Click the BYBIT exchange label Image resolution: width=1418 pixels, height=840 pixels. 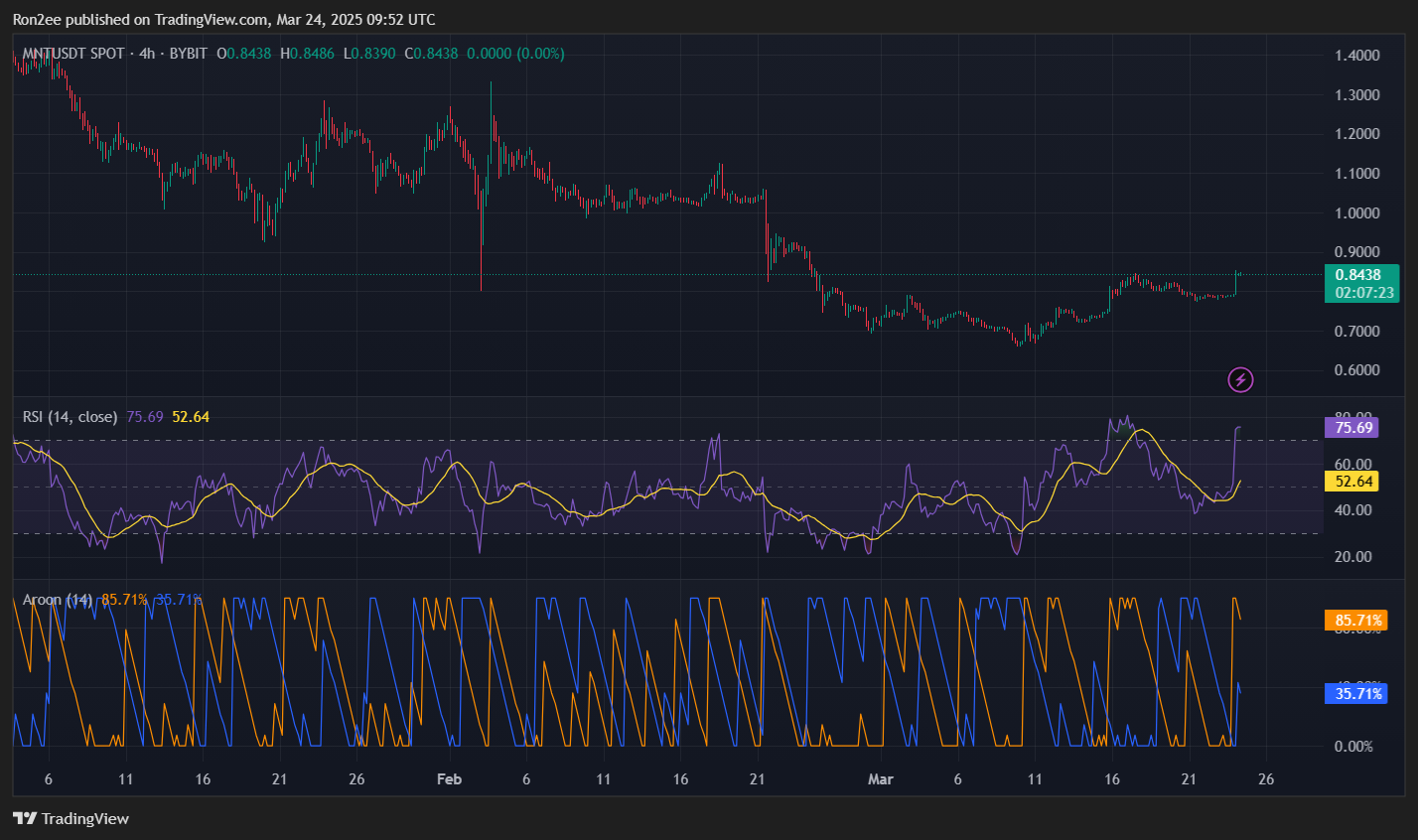coord(189,54)
